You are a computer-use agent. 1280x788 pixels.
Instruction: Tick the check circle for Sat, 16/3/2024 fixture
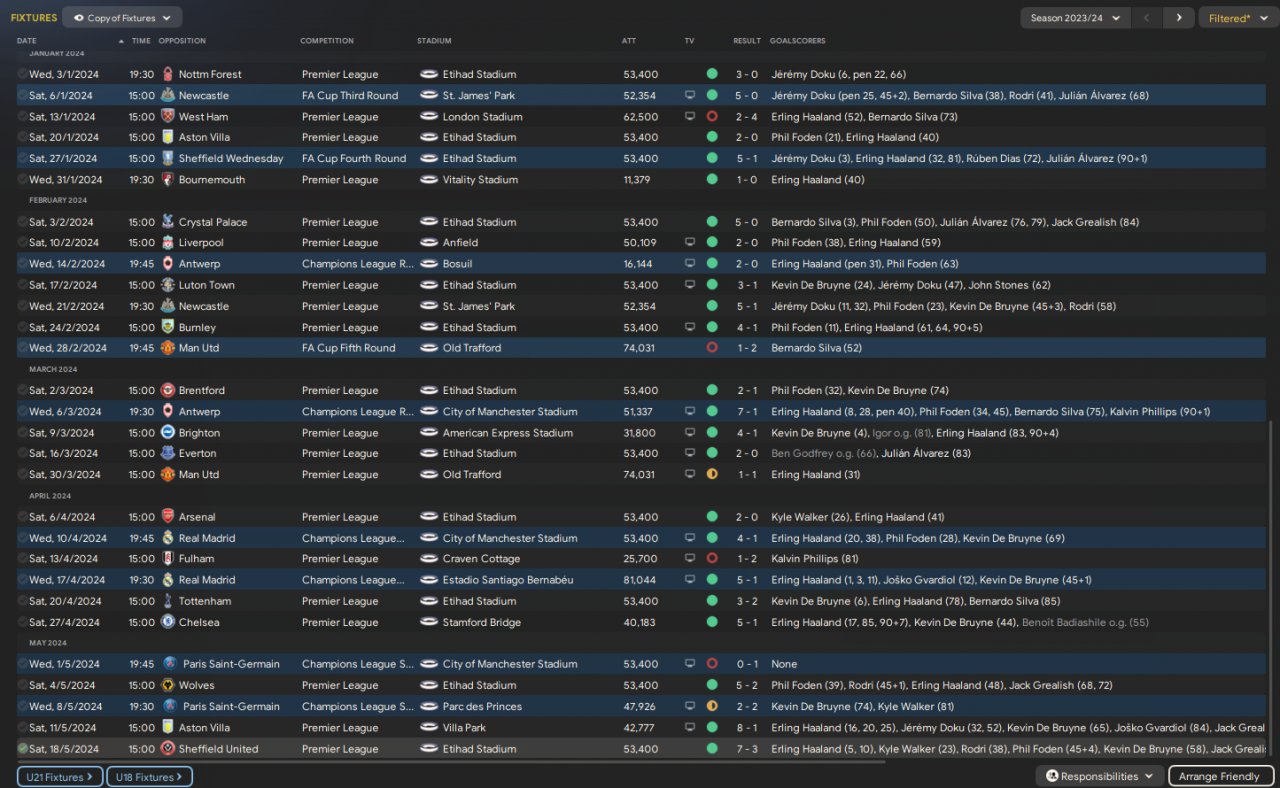pyautogui.click(x=23, y=454)
